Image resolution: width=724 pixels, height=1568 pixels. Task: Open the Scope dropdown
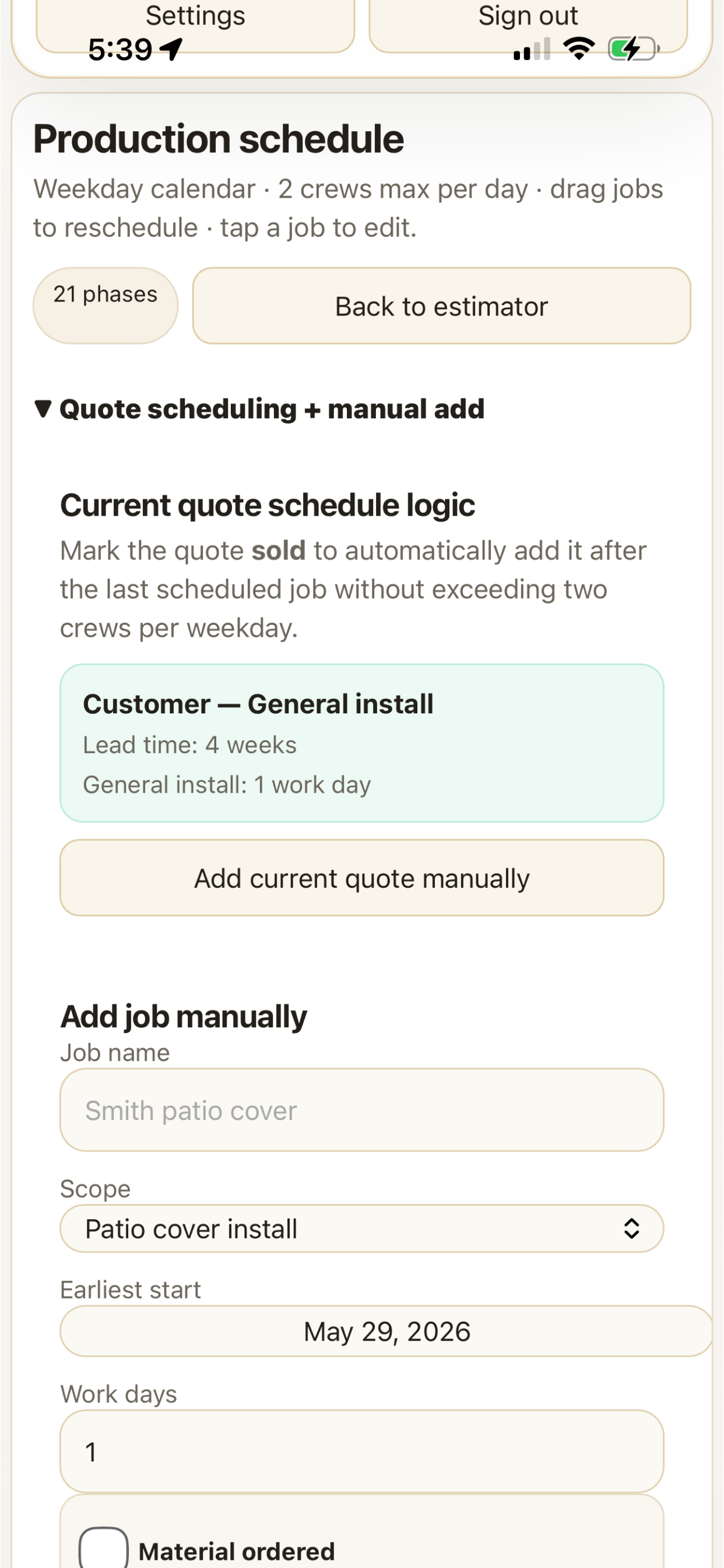pyautogui.click(x=362, y=1229)
